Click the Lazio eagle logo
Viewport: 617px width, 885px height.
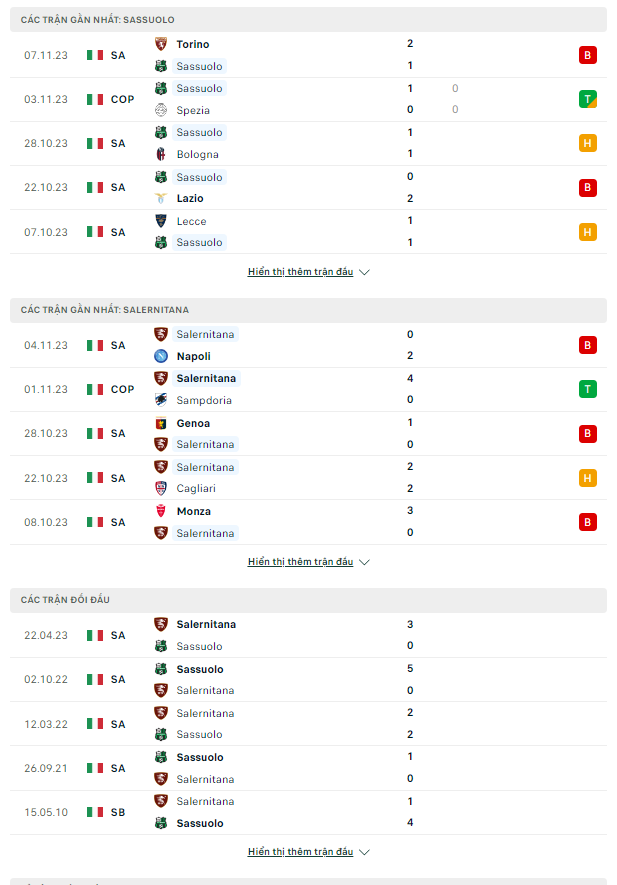pyautogui.click(x=161, y=198)
